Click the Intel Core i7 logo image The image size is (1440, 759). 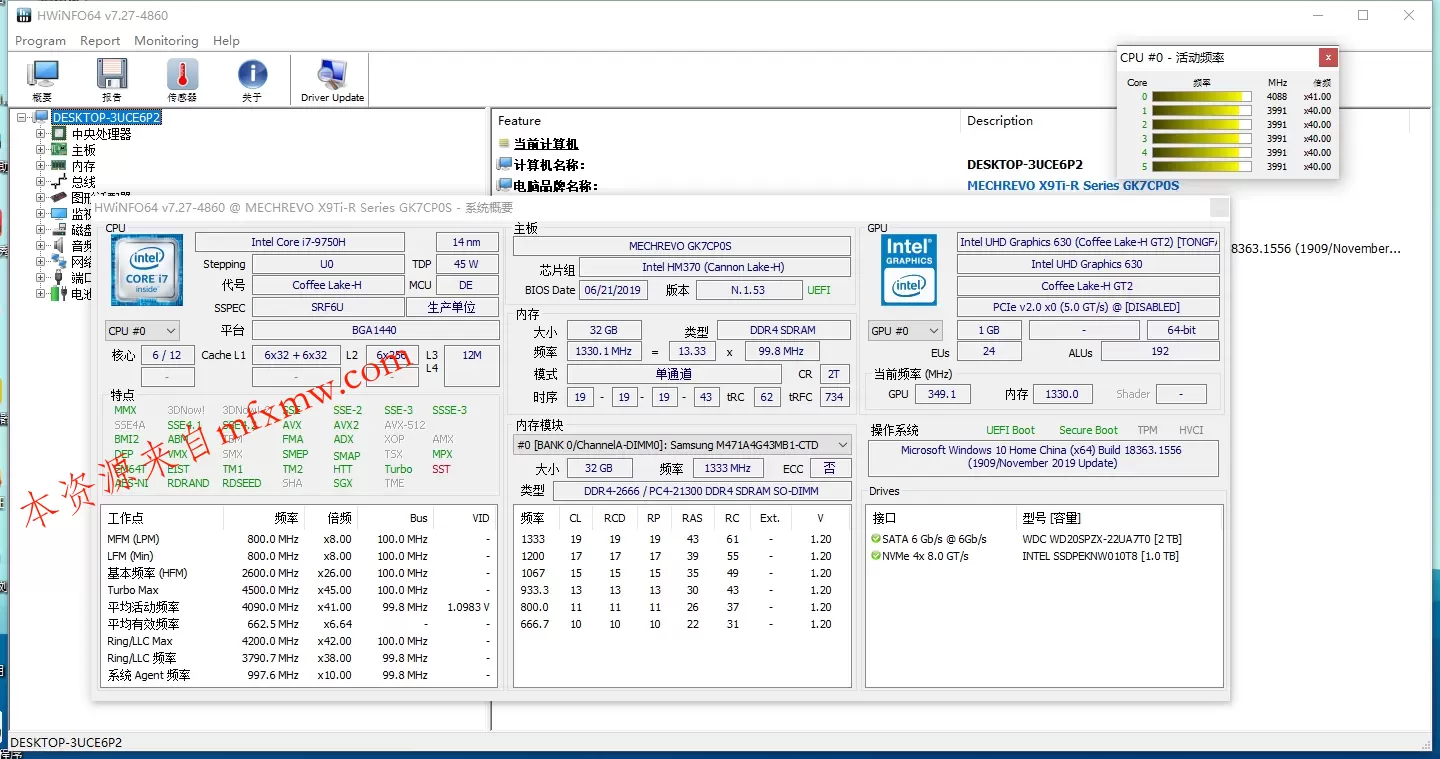point(147,270)
